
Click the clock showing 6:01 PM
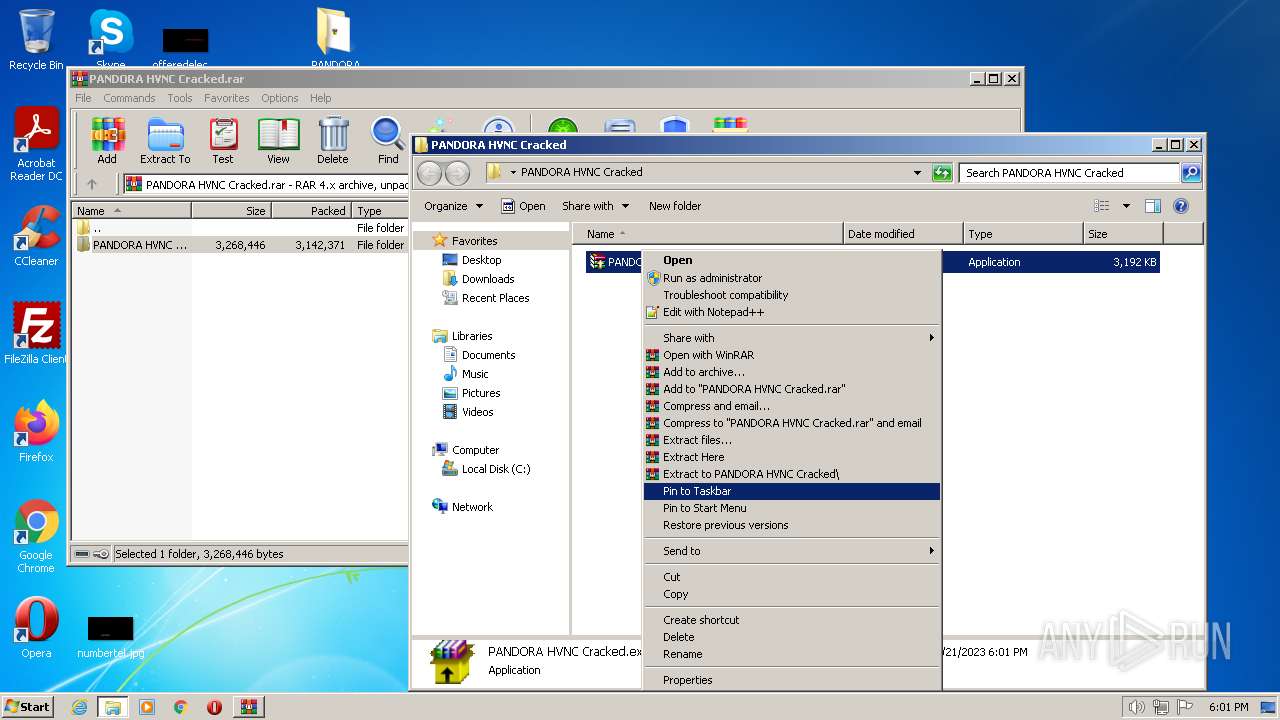[x=1228, y=707]
